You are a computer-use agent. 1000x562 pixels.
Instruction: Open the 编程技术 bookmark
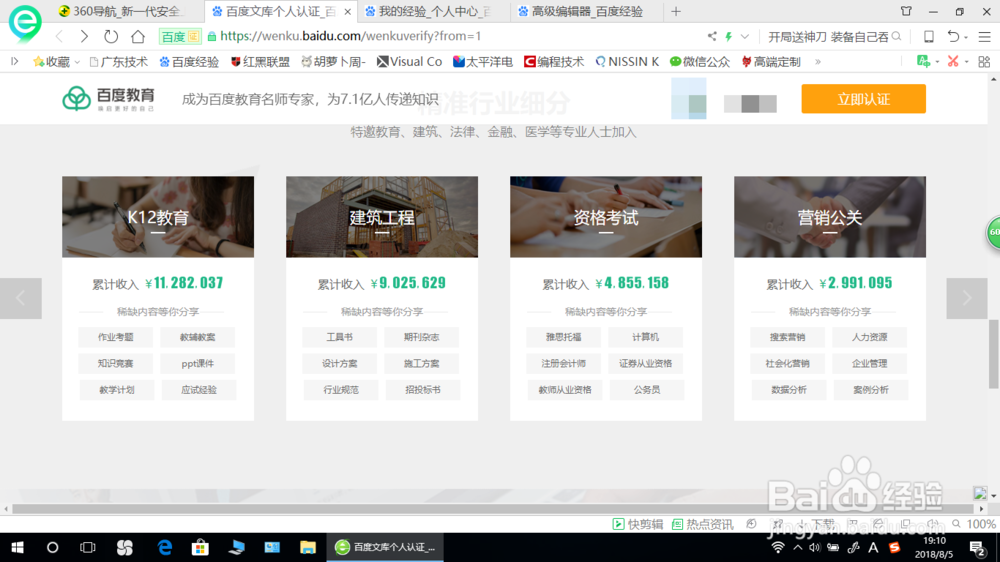tap(554, 62)
